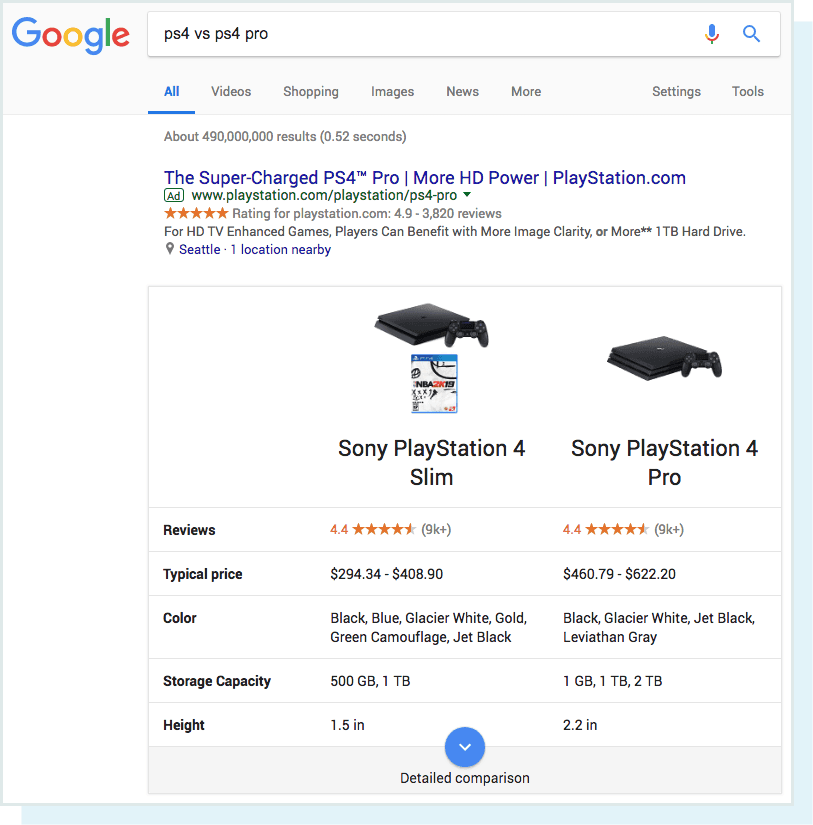Click the microphone icon for voice search
813x825 pixels.
[712, 33]
